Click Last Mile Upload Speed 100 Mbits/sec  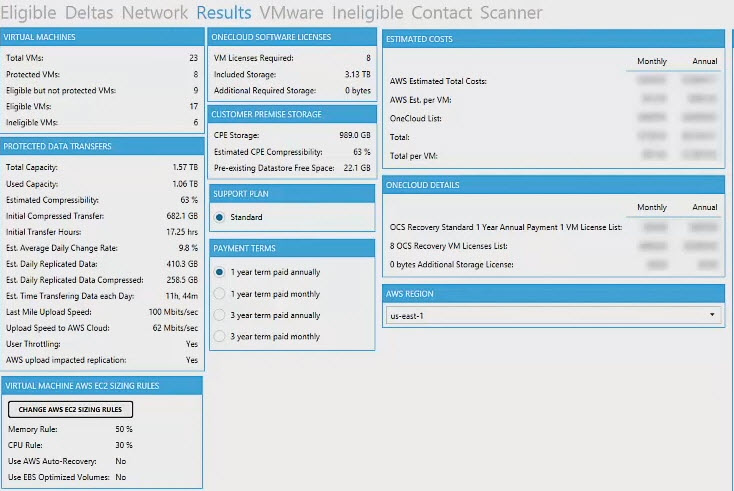click(x=173, y=312)
